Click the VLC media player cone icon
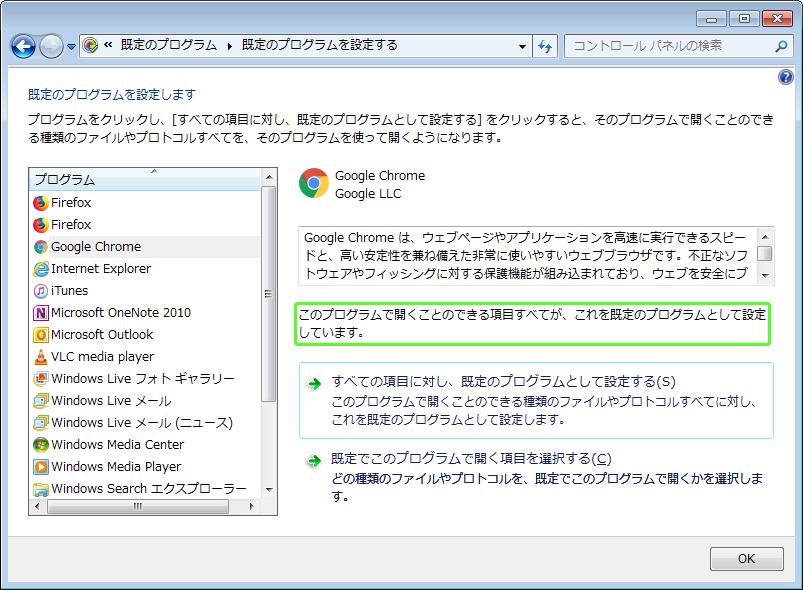Viewport: 803px width, 590px height. [40, 357]
